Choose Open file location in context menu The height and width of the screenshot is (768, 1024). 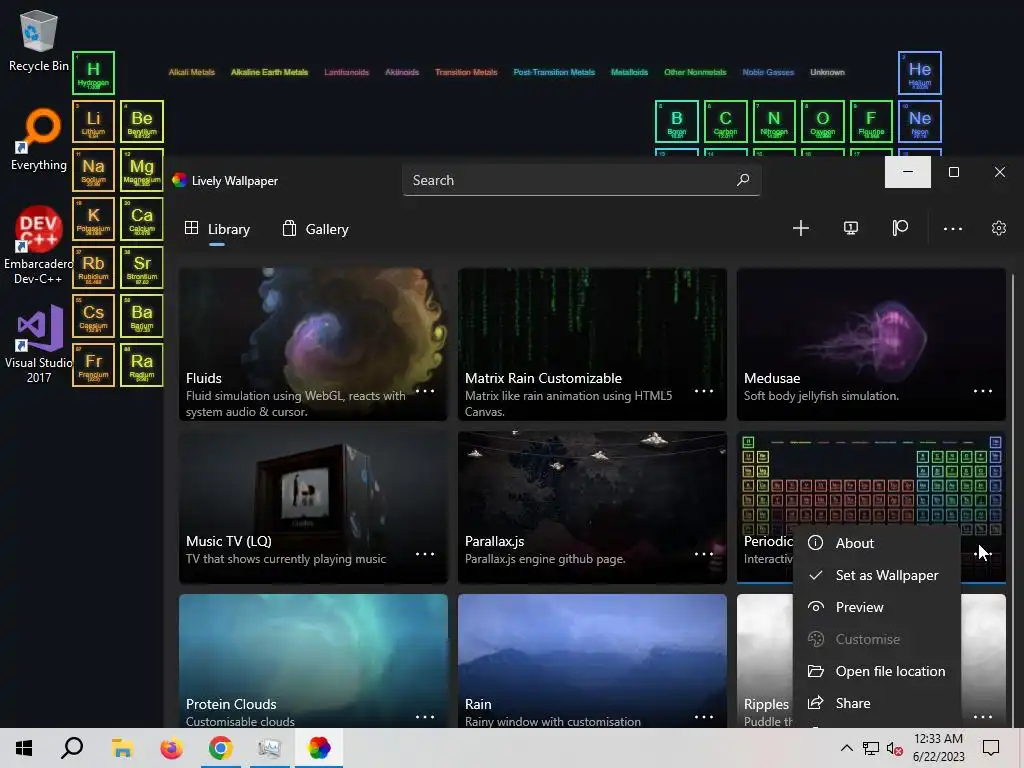coord(877,671)
